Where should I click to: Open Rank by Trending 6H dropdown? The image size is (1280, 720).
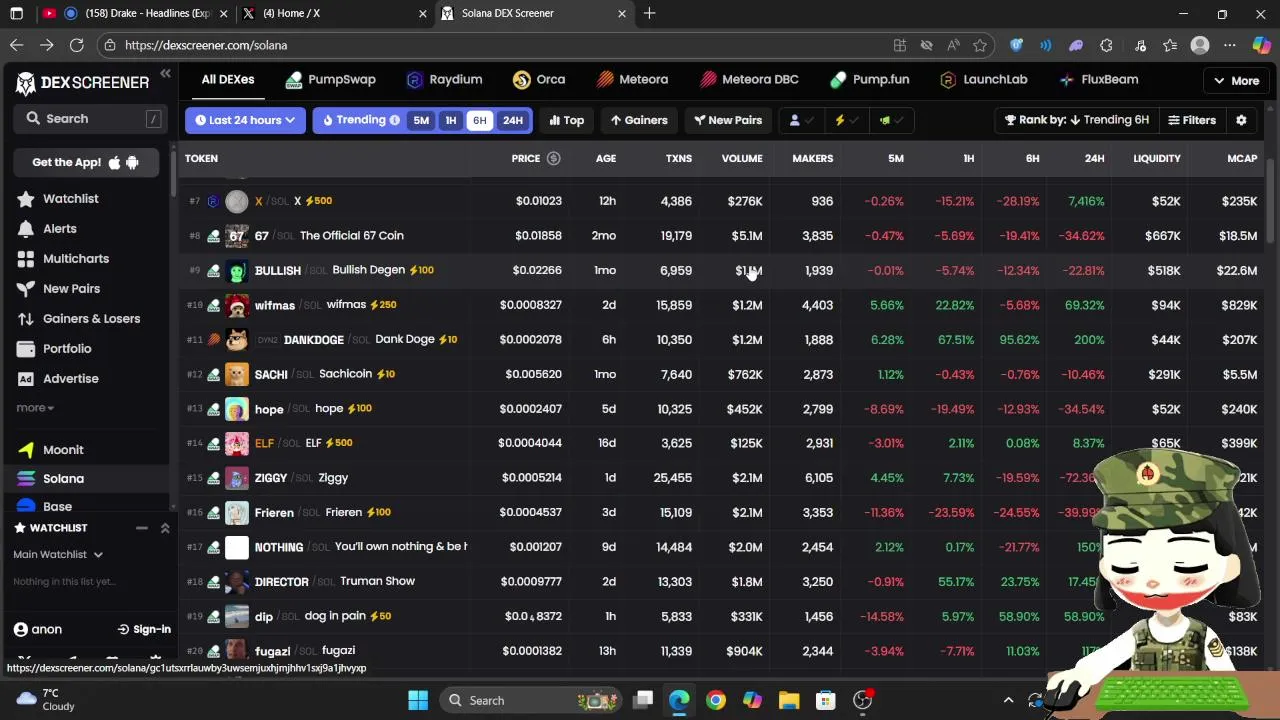pos(1078,120)
